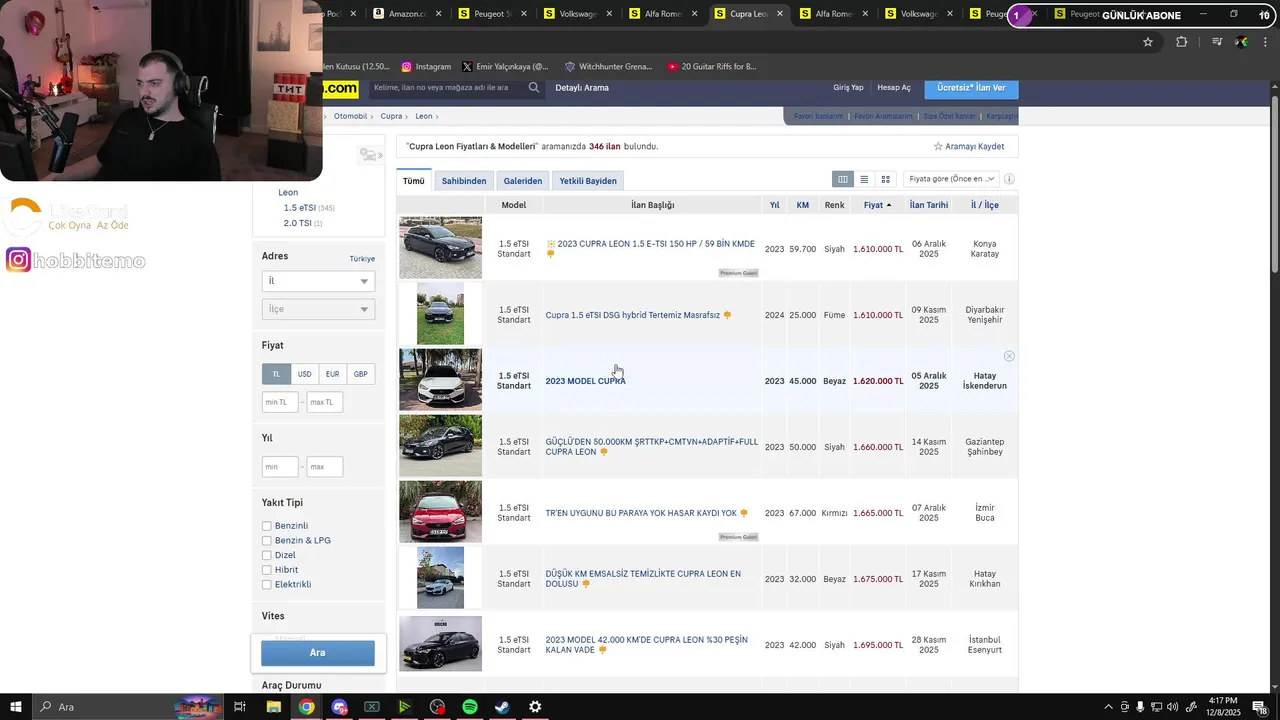Open the 20 Guitar Riffs YouTube bookmark
The width and height of the screenshot is (1280, 720).
pos(711,67)
